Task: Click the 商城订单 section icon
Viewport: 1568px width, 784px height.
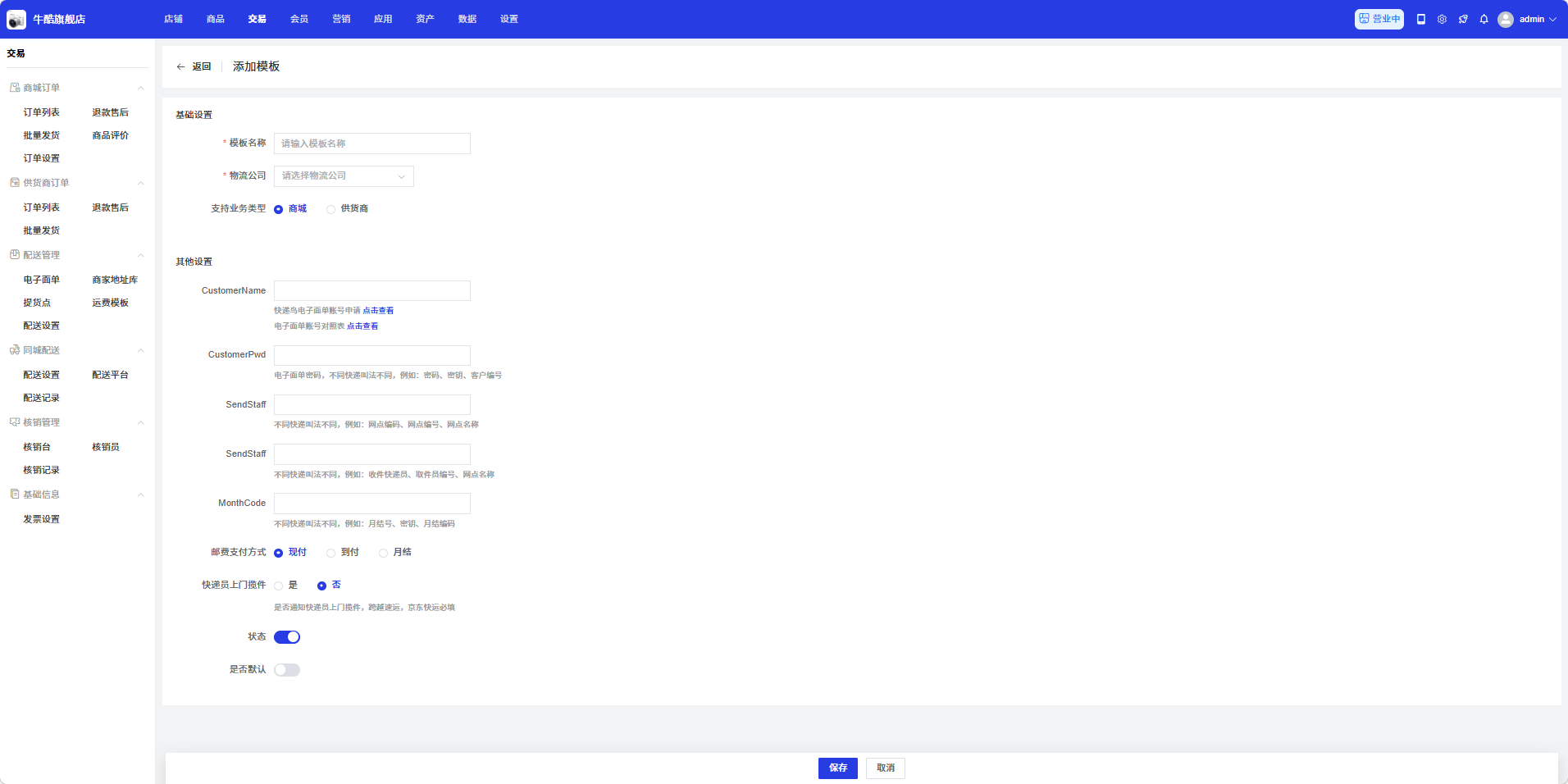Action: click(15, 88)
